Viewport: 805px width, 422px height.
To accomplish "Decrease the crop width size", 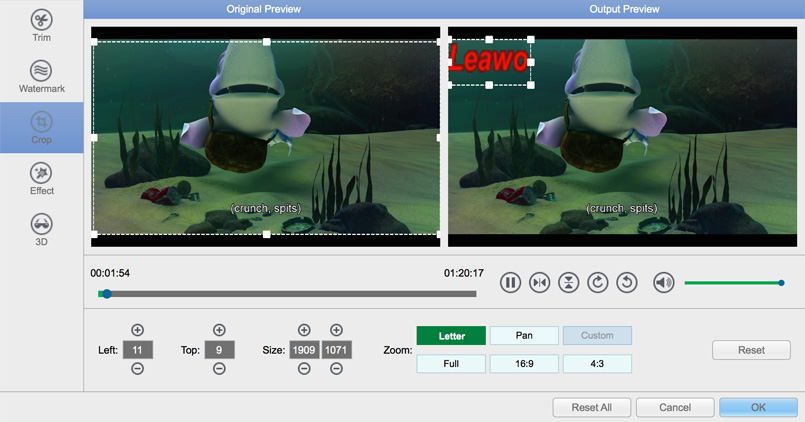I will [304, 369].
